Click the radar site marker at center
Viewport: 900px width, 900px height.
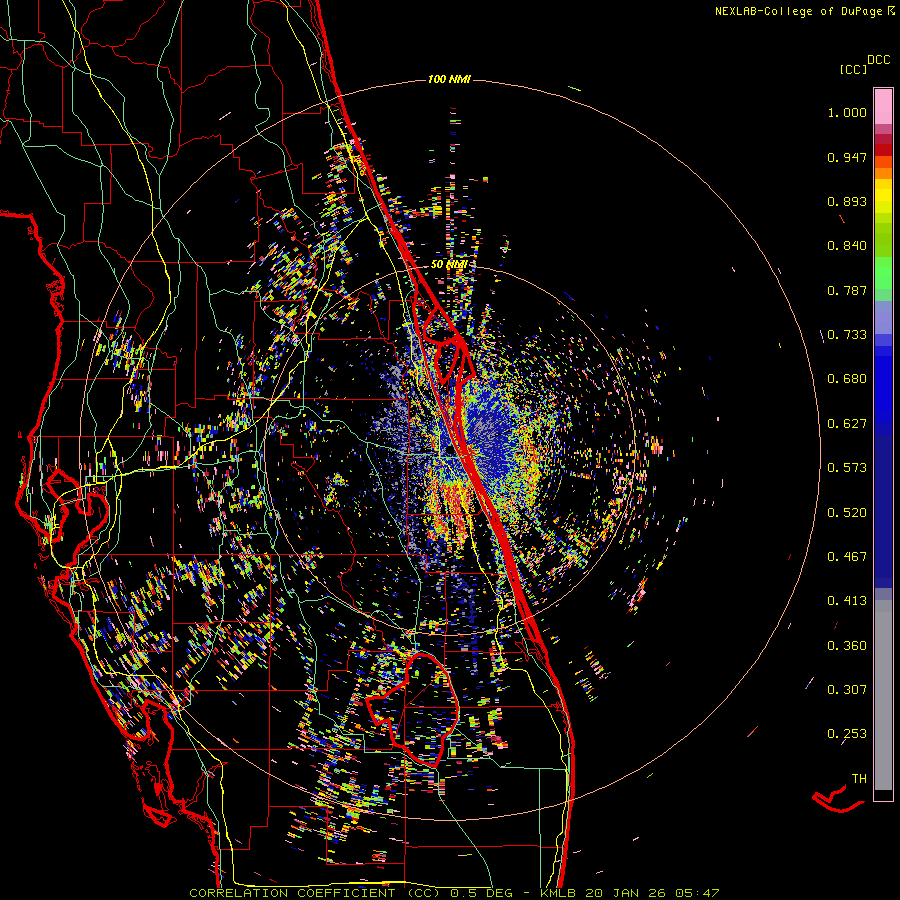pyautogui.click(x=449, y=451)
